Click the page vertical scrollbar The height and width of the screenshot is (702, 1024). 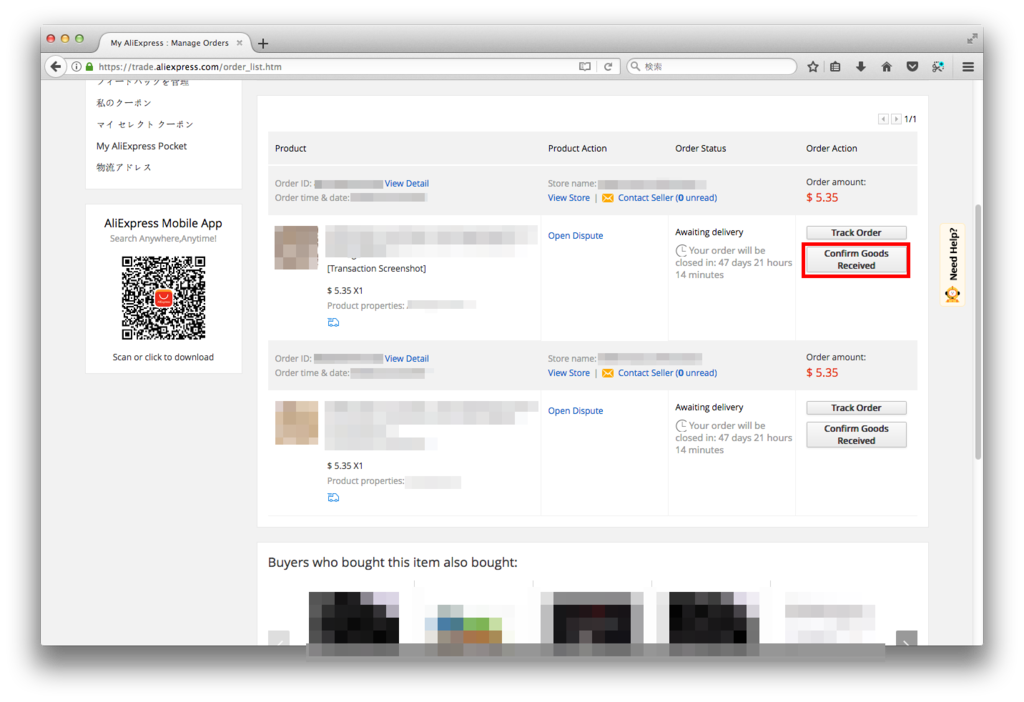pos(978,332)
